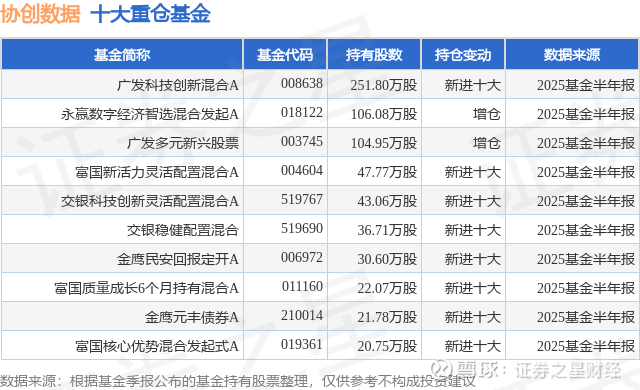Click fund name 广发多元新兴股票
This screenshot has height=390, width=640.
[x=183, y=143]
